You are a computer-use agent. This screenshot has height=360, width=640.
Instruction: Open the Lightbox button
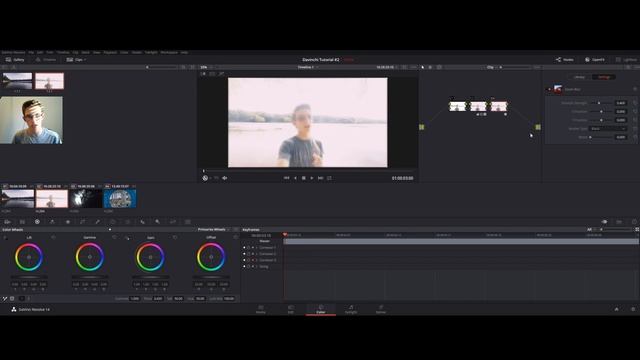tap(627, 60)
